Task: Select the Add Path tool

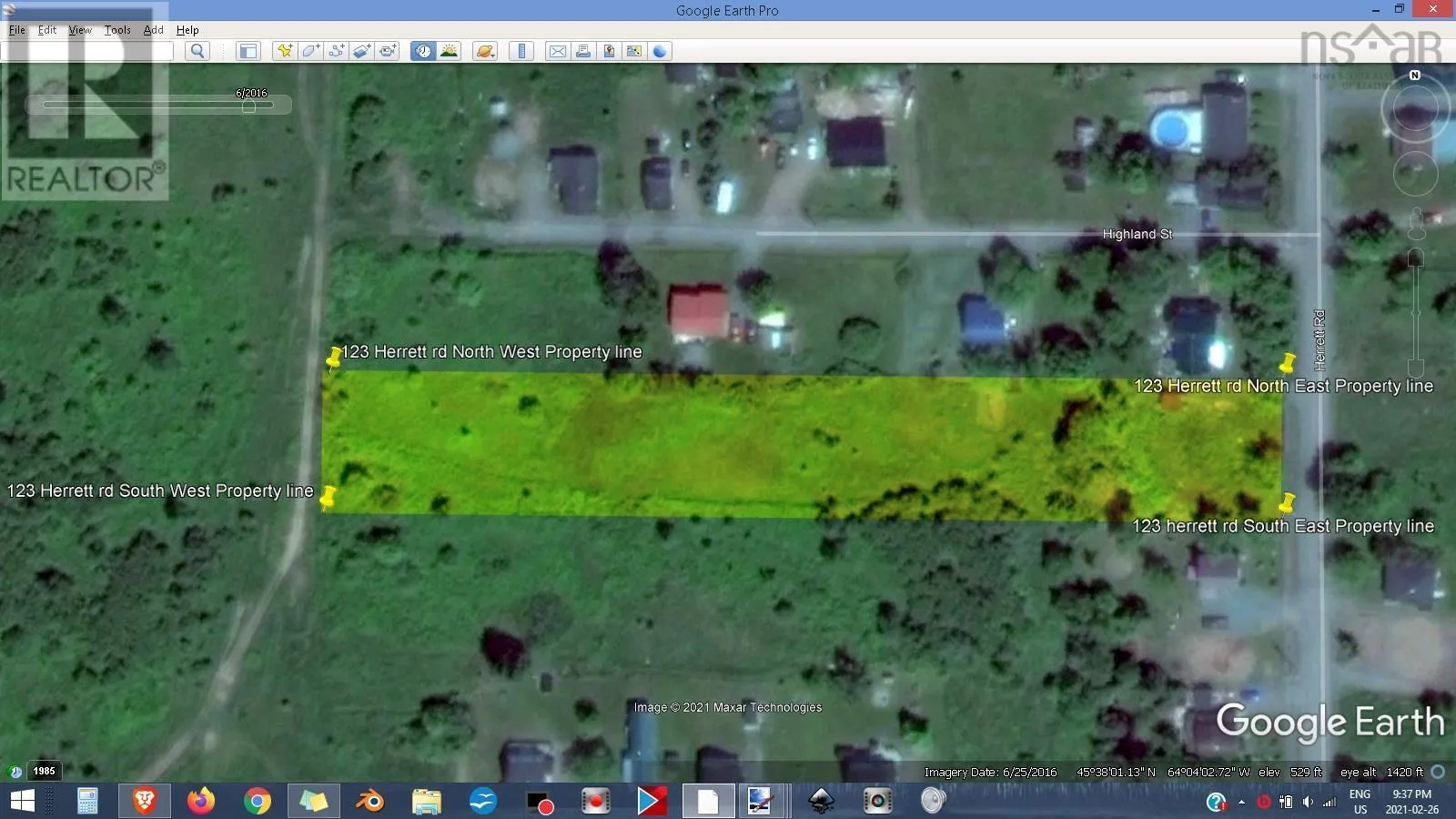Action: point(337,51)
